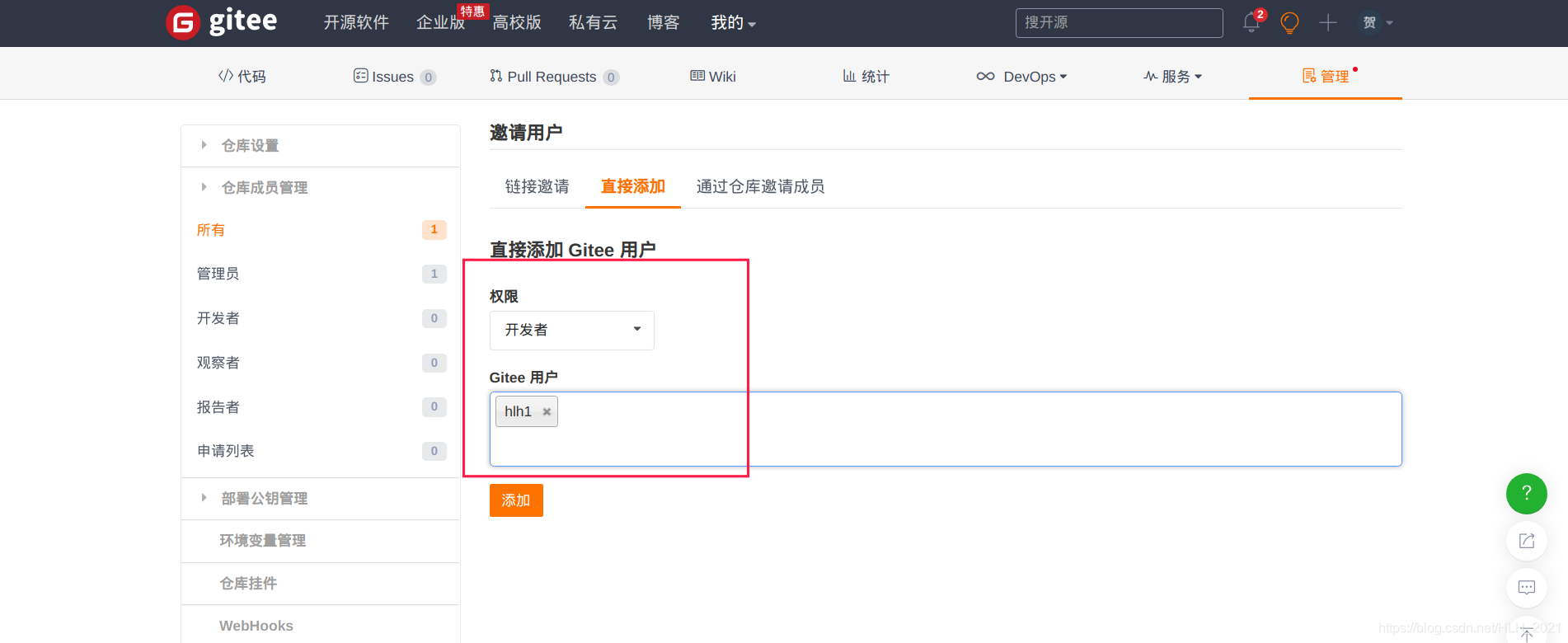Switch to the Pull Requests tab
The height and width of the screenshot is (643, 1568).
point(553,77)
